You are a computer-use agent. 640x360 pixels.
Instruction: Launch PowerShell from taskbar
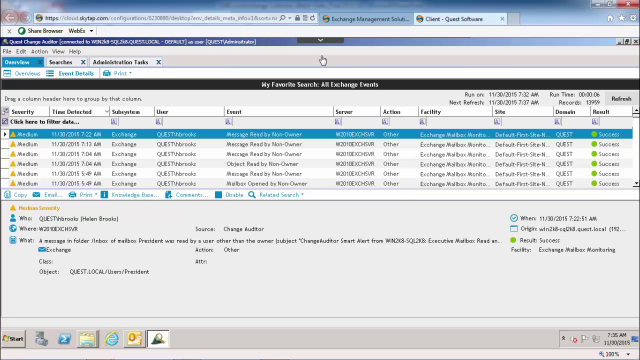pos(64,339)
